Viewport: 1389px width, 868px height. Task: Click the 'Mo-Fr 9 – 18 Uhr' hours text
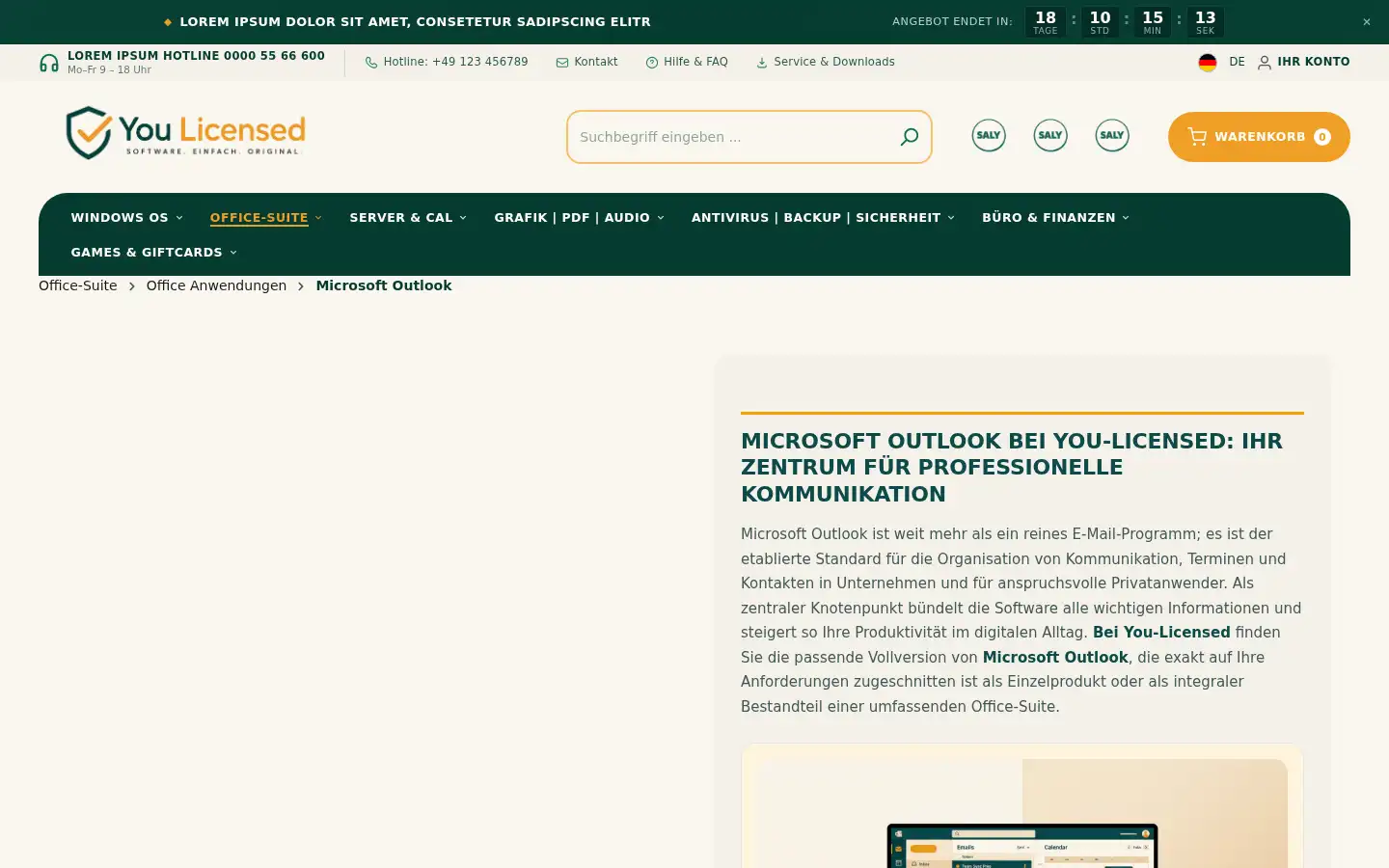pyautogui.click(x=109, y=70)
